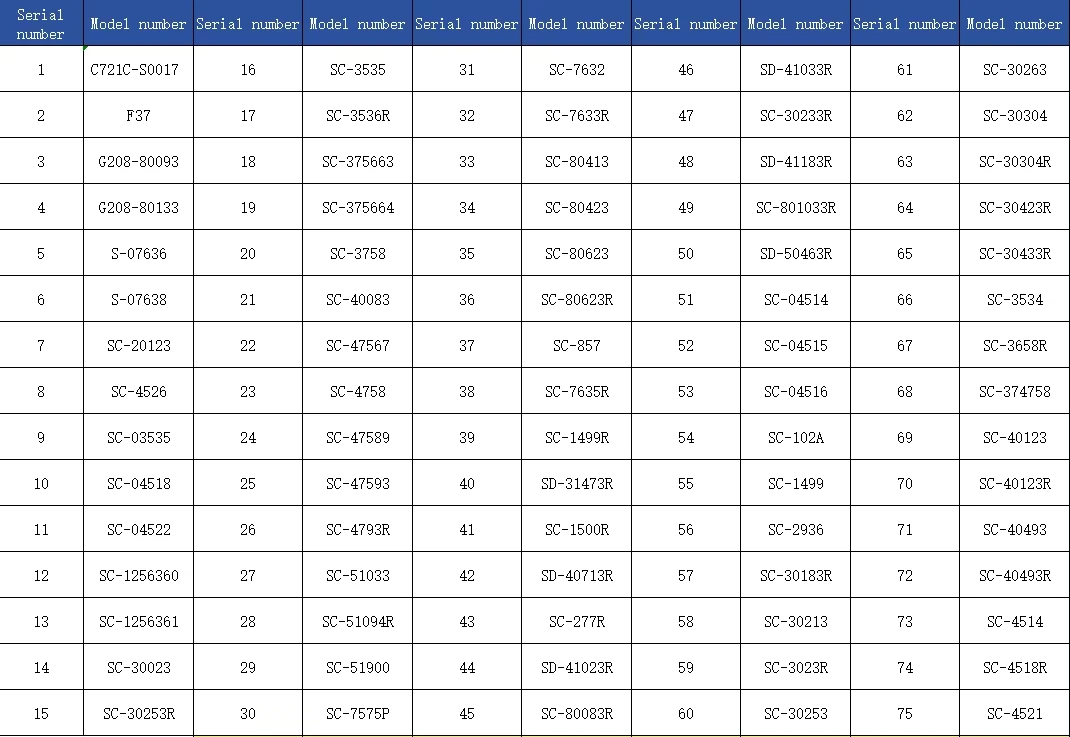Click model SD-41033R
1070x737 pixels.
pos(796,69)
